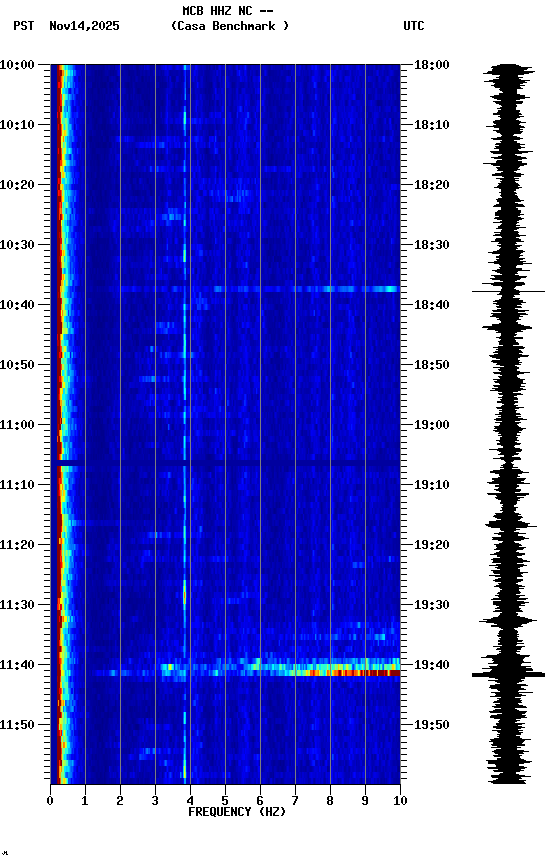Click the '19:50' UTC time label

pos(432,726)
